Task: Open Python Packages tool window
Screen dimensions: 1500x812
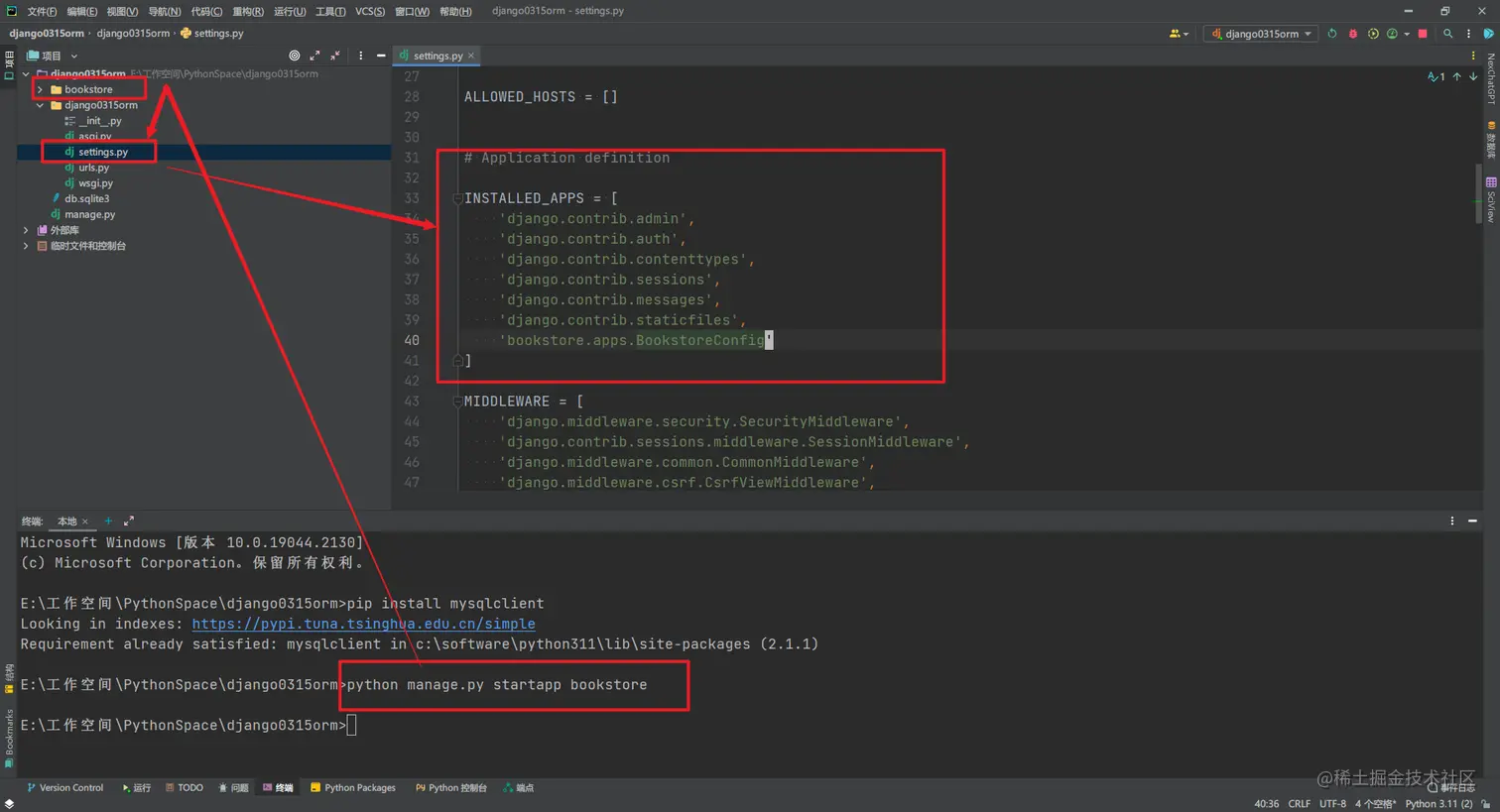Action: point(353,788)
